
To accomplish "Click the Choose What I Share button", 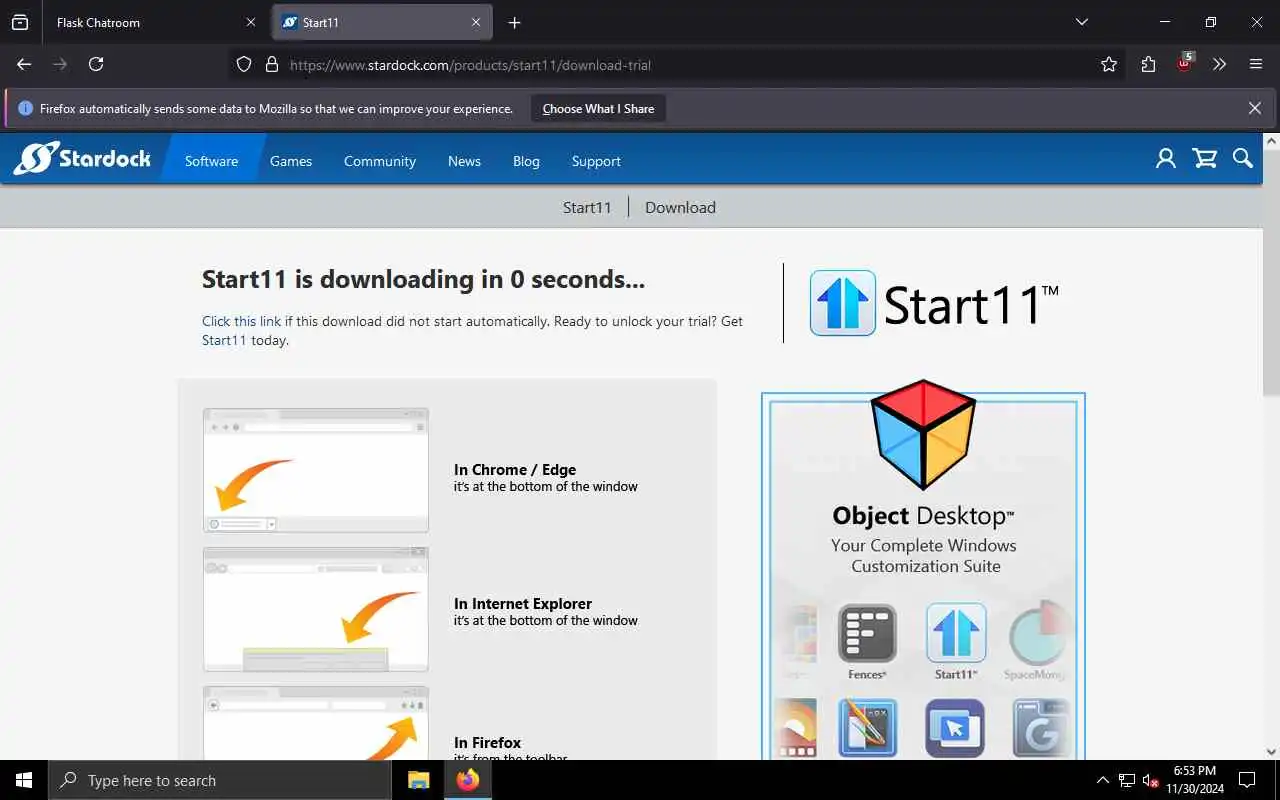I will point(598,109).
